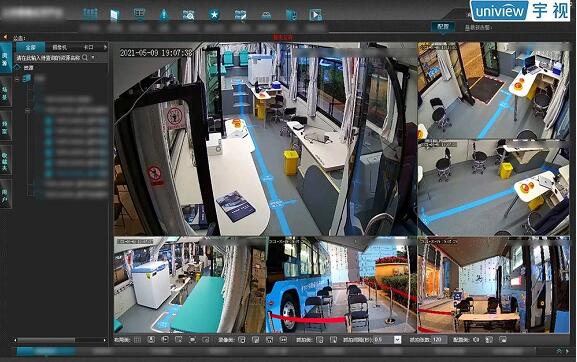Click the fourth 设备类 toolbar icon
577x362 pixels.
pyautogui.click(x=283, y=340)
